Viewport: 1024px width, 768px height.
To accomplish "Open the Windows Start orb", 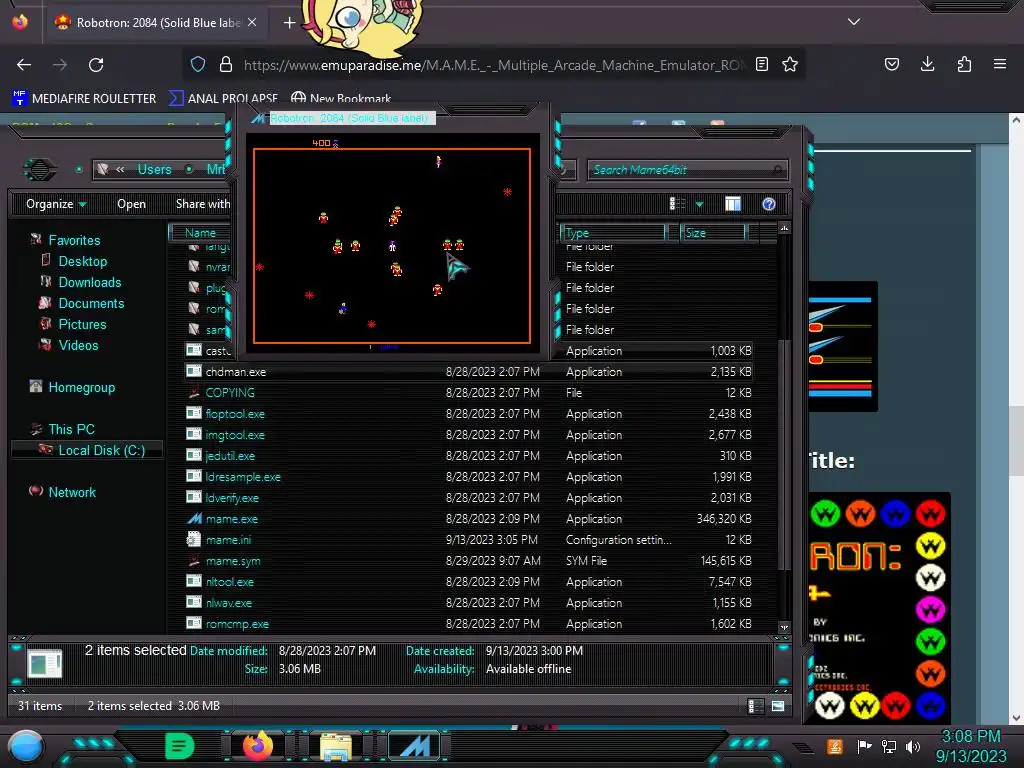I will [26, 746].
